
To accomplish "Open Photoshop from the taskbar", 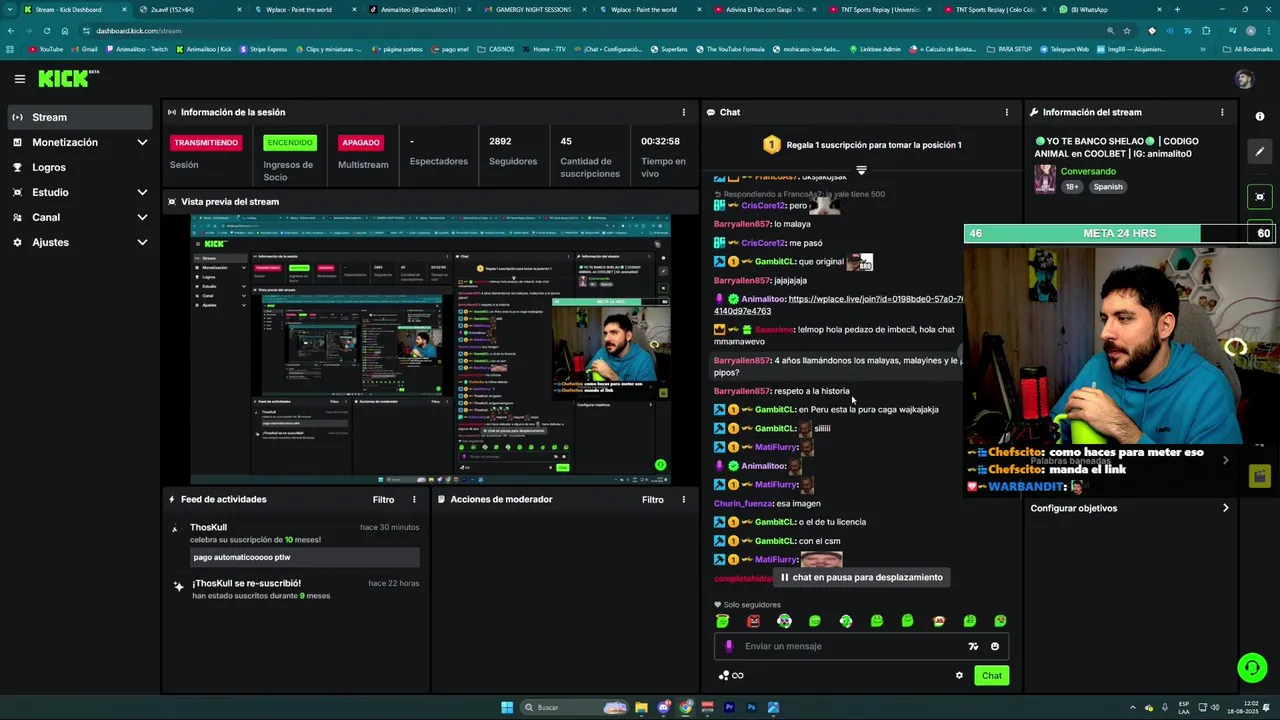I will [x=751, y=707].
